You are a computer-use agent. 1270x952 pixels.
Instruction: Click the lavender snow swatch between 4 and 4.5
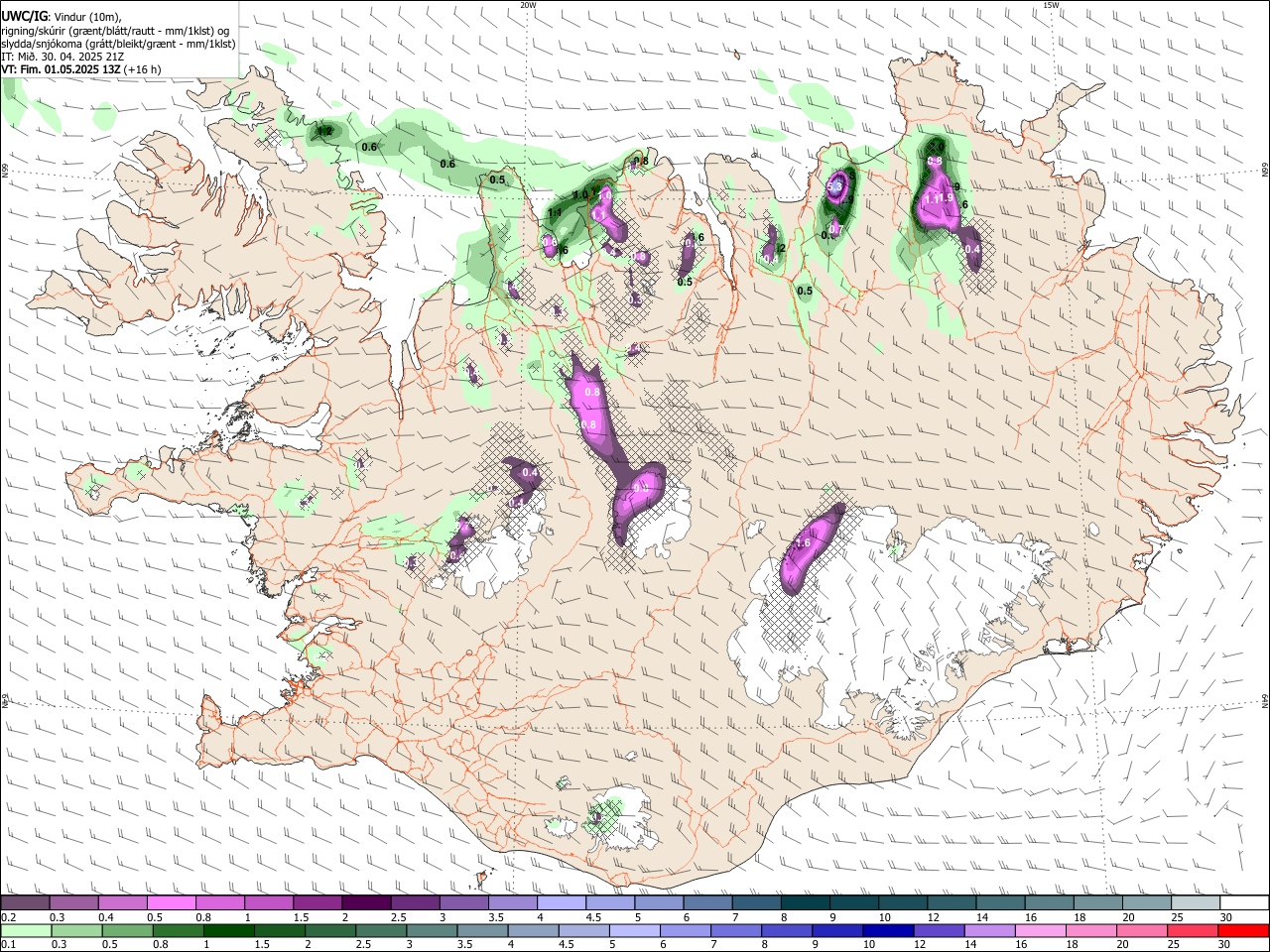(560, 903)
